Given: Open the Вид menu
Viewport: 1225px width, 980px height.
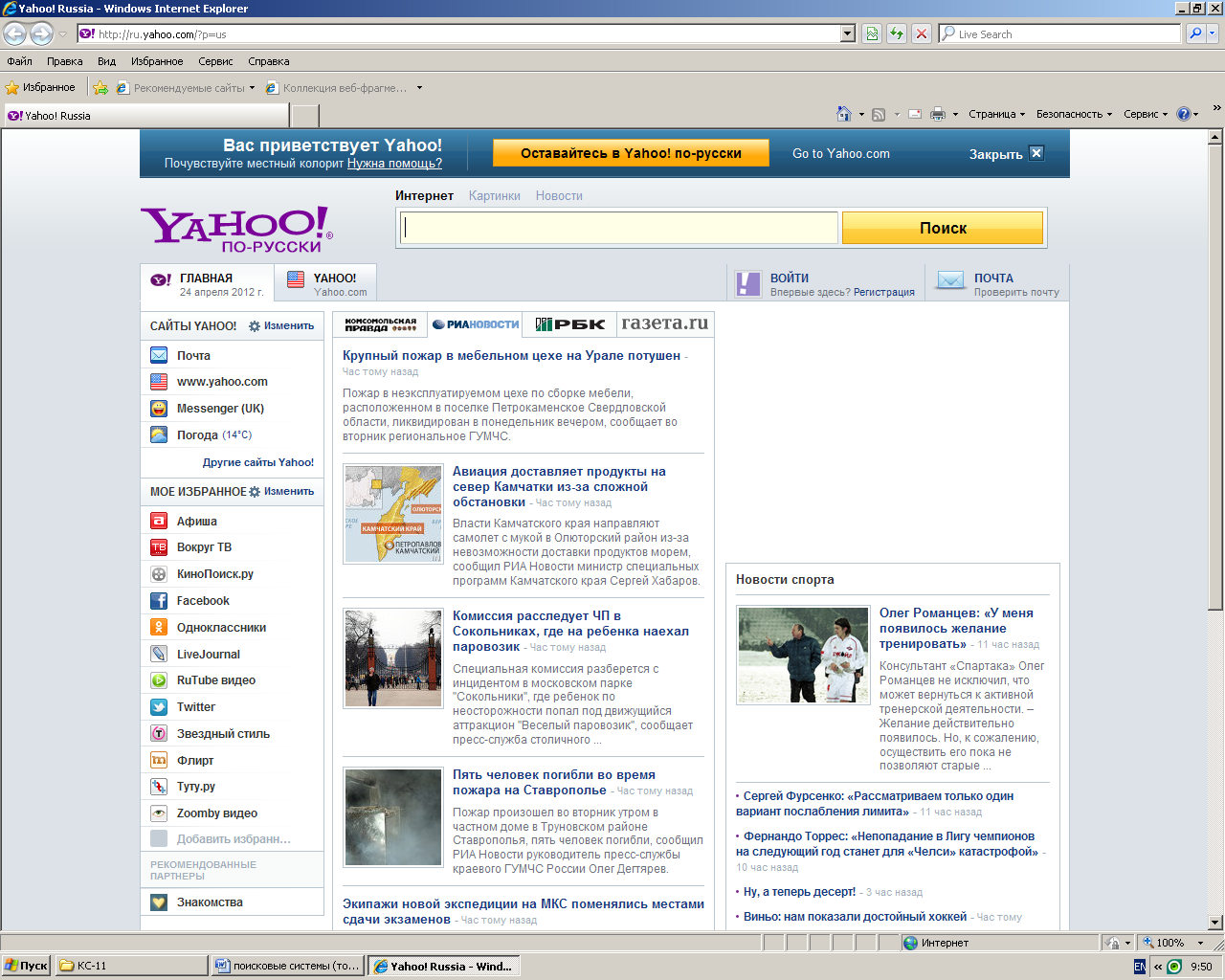Looking at the screenshot, I should pos(106,61).
